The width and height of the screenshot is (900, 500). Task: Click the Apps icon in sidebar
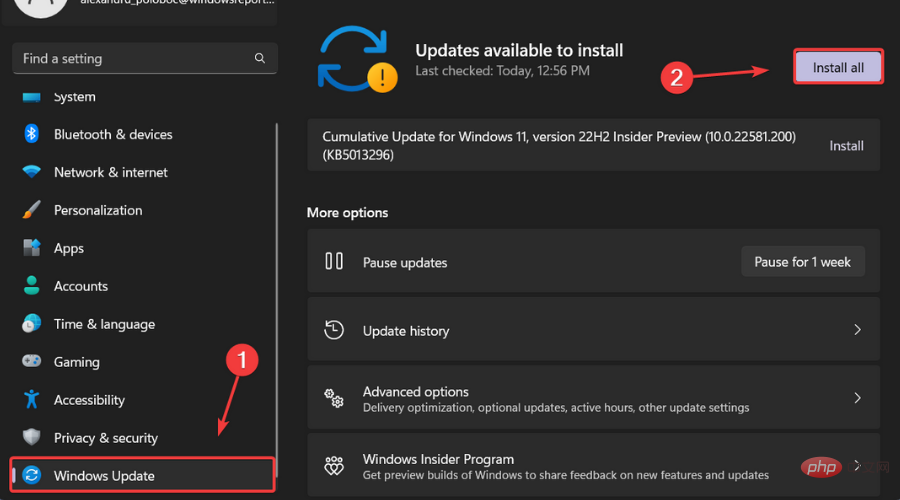point(32,248)
